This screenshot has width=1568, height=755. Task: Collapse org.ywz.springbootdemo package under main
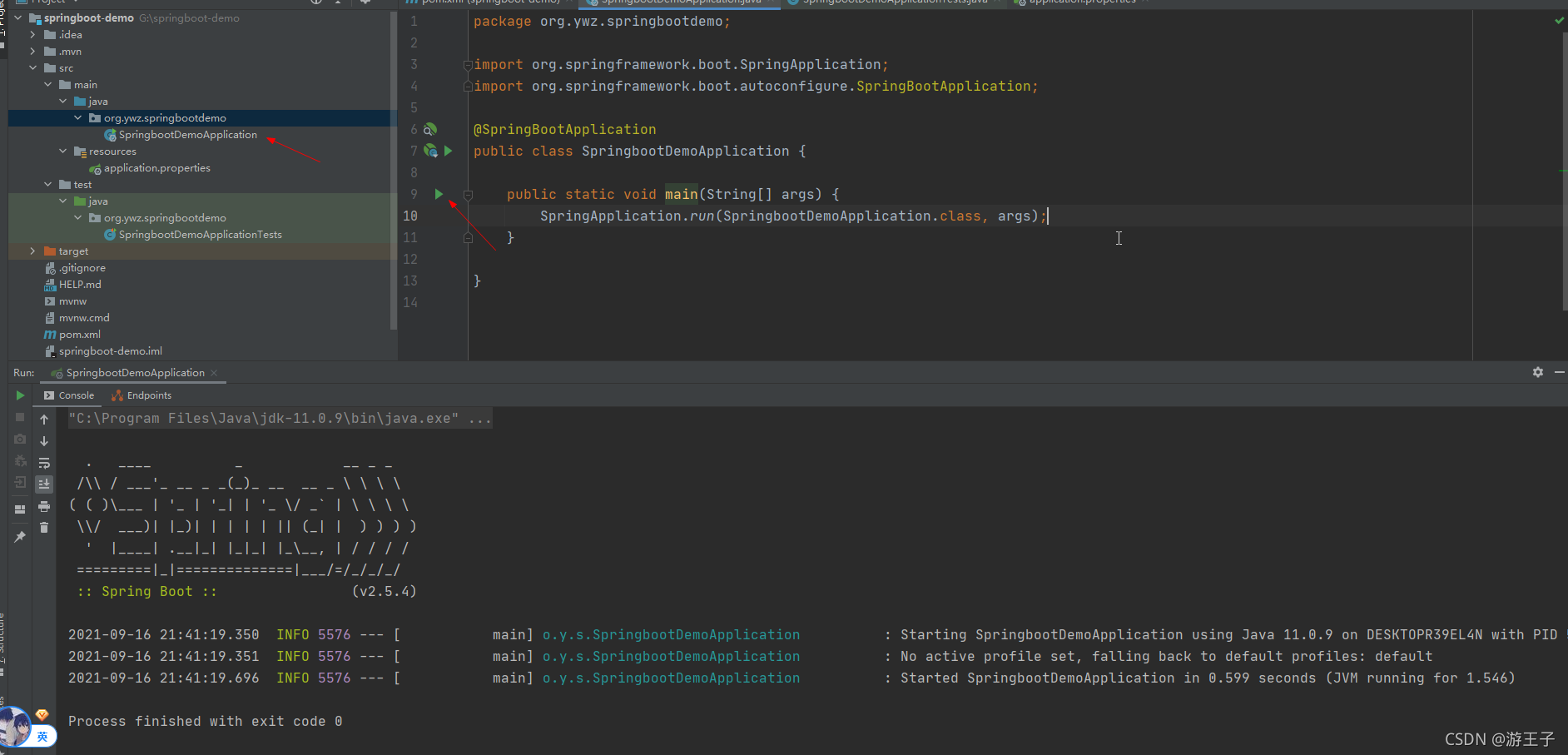point(77,117)
